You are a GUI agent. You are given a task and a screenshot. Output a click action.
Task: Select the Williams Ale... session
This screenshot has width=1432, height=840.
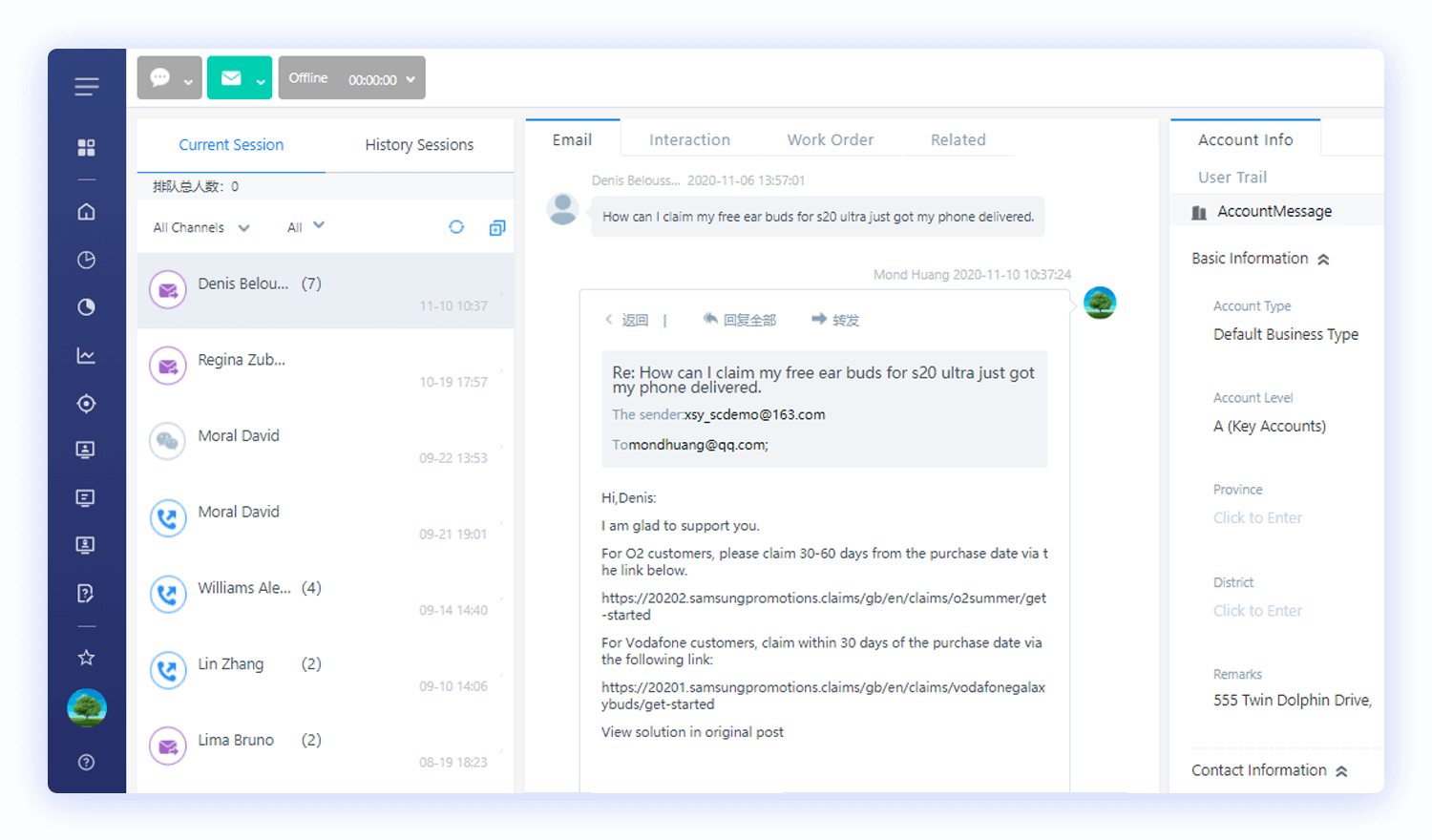(326, 597)
